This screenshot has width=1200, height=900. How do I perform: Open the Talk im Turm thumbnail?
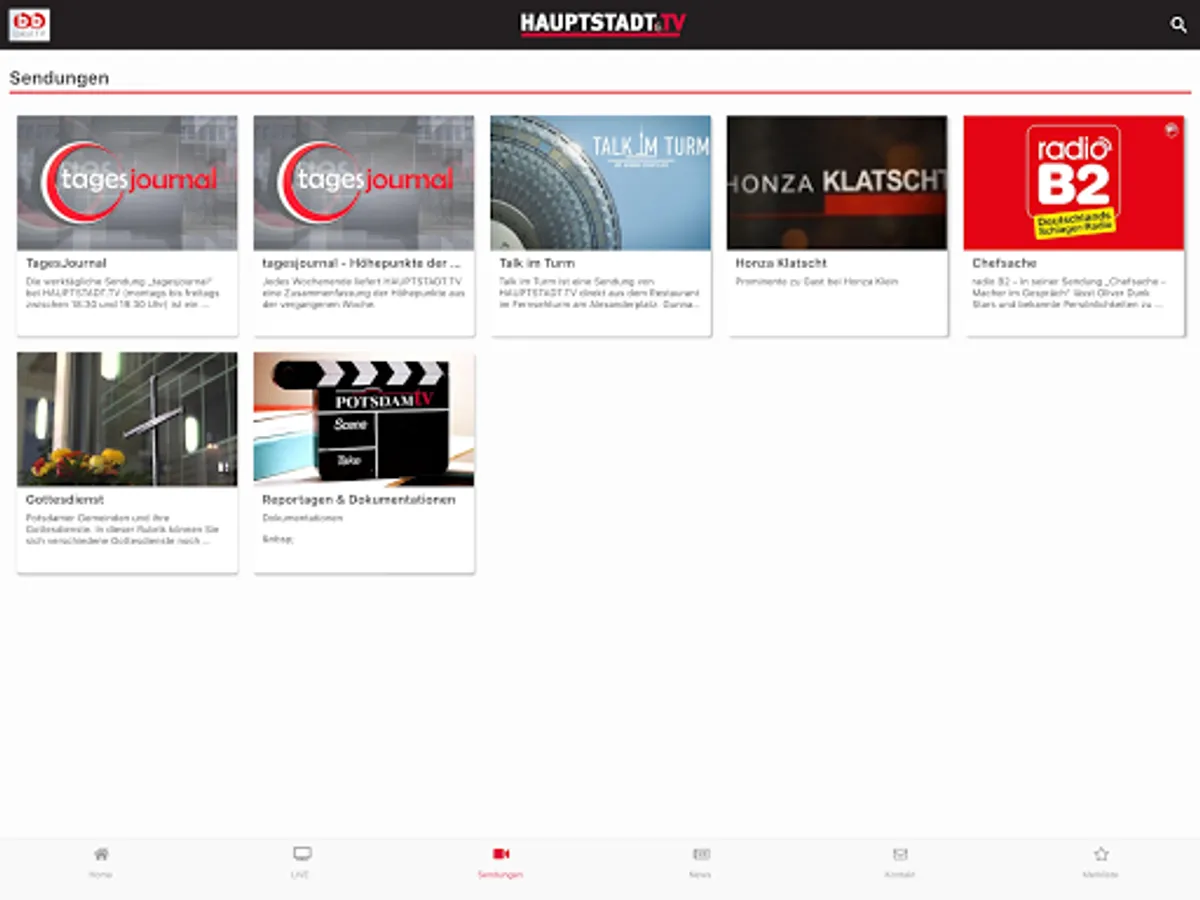[x=601, y=183]
